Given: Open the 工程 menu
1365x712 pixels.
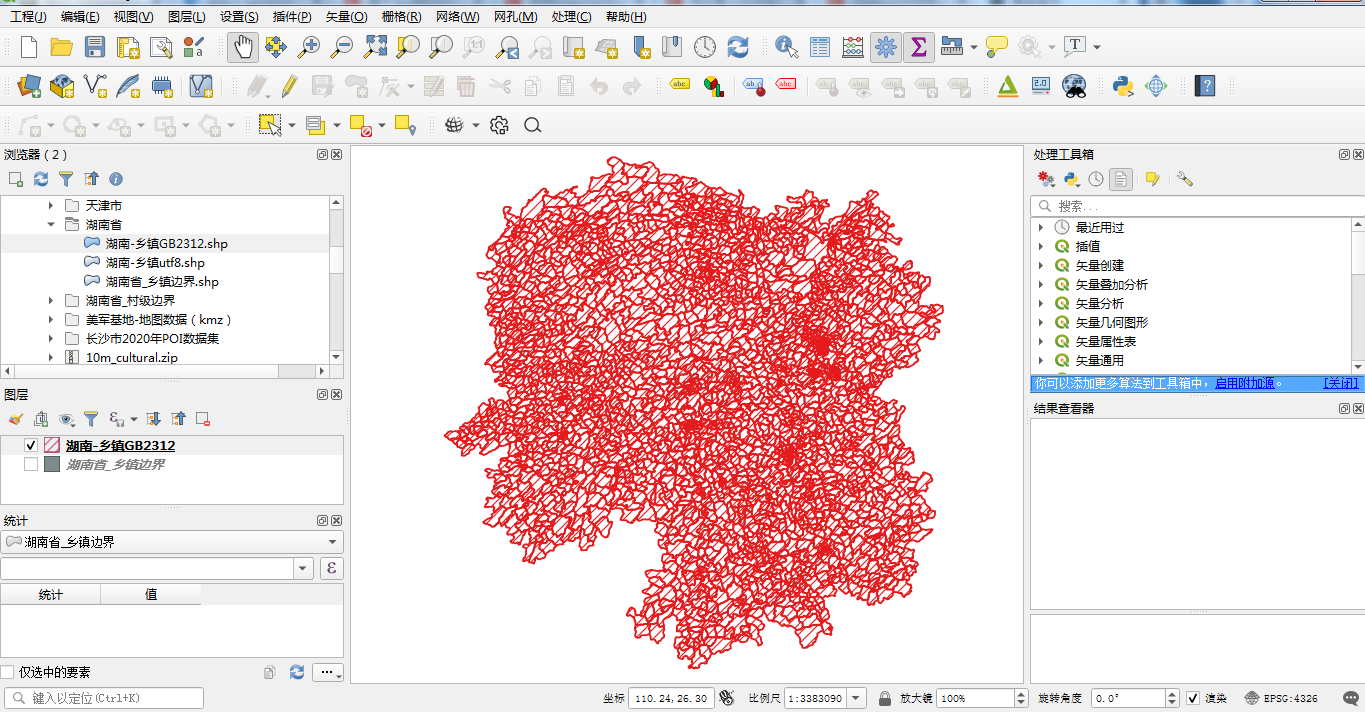Looking at the screenshot, I should (x=28, y=17).
